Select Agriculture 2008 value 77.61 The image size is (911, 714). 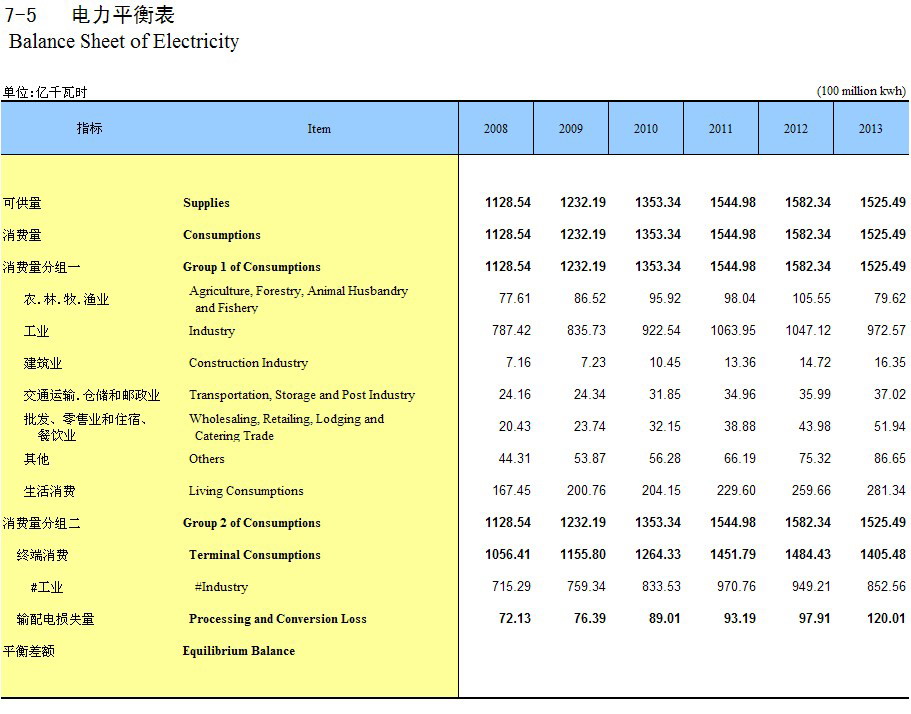(x=515, y=298)
